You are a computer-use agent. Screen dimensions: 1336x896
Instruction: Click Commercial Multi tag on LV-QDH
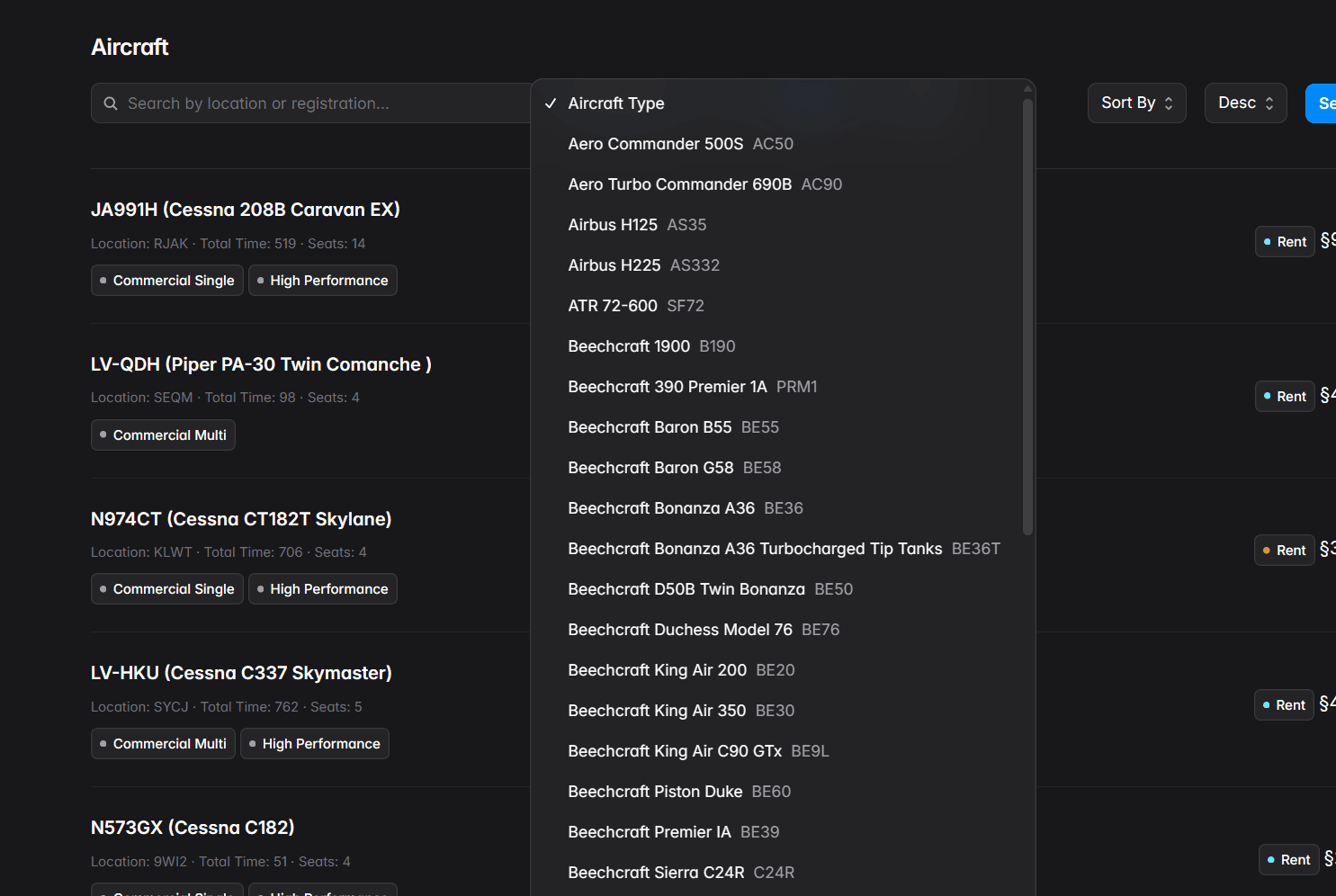point(163,435)
